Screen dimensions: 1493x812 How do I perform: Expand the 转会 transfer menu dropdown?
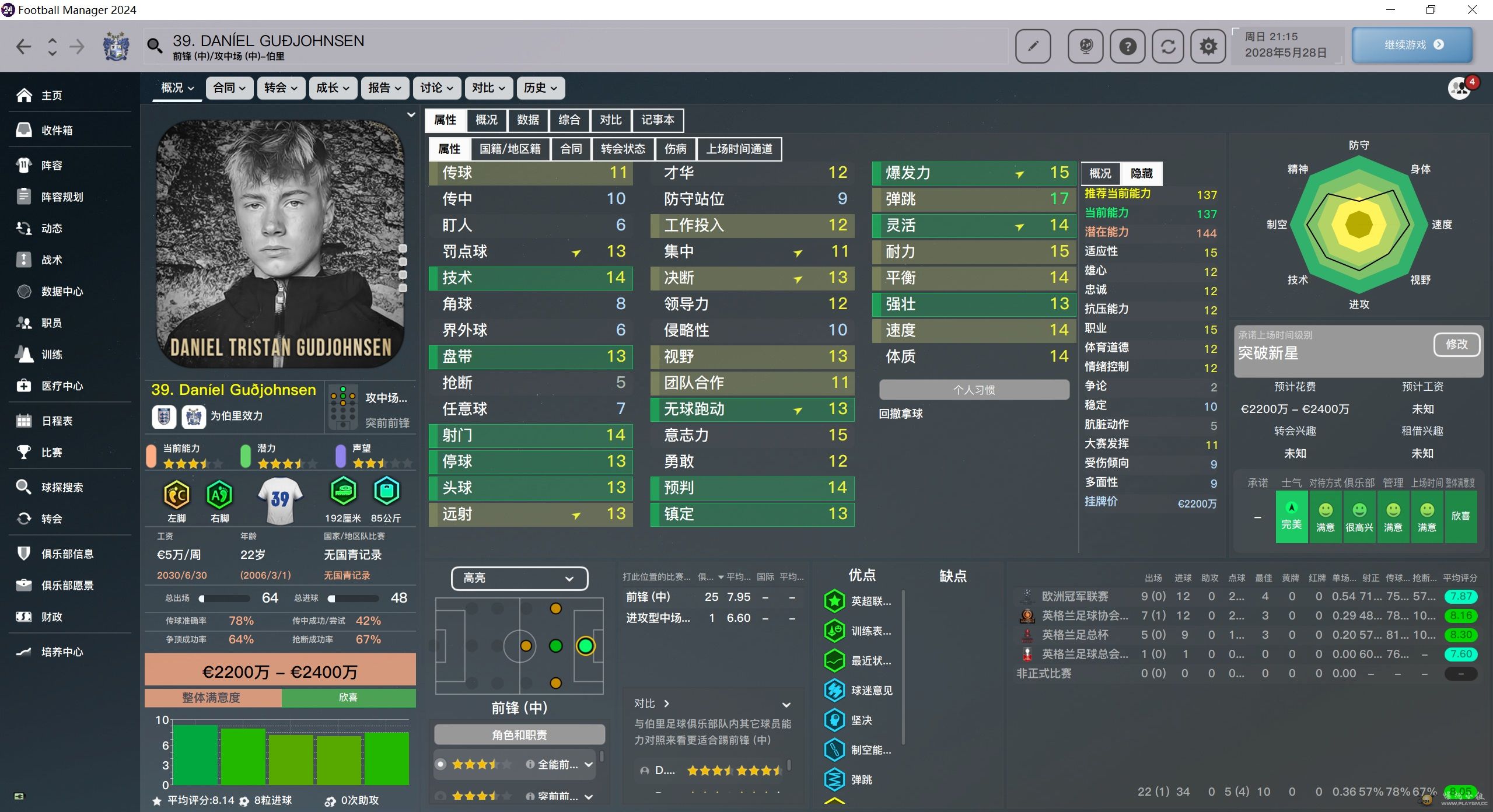click(281, 88)
